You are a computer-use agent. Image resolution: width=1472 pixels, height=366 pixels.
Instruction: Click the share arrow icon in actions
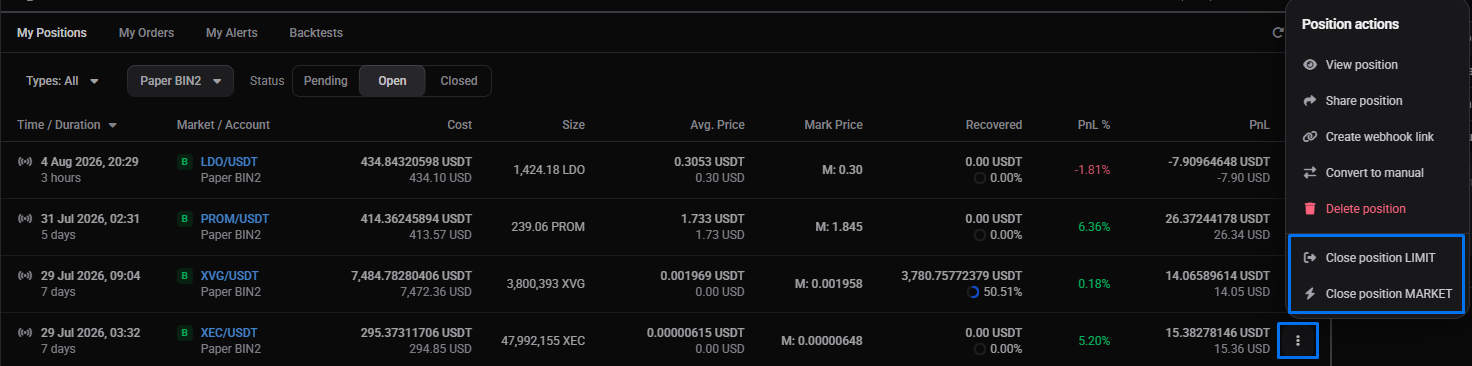click(x=1310, y=101)
